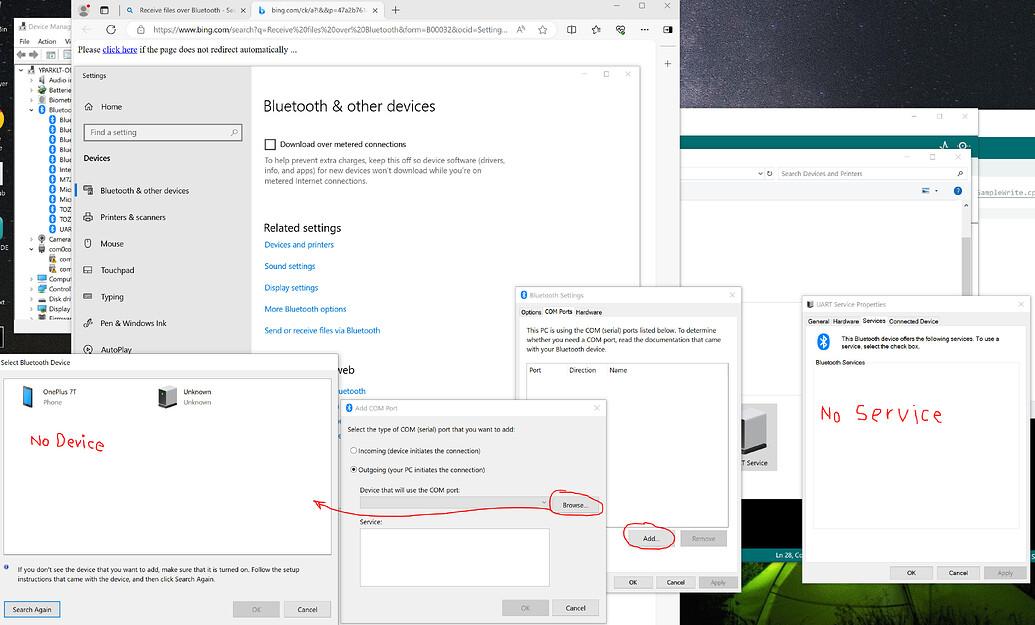The width and height of the screenshot is (1035, 625).
Task: Click the 'click here' redirect link
Action: pos(119,49)
